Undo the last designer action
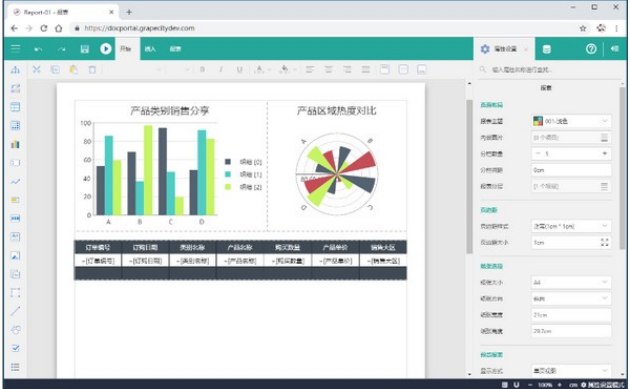 pos(38,49)
